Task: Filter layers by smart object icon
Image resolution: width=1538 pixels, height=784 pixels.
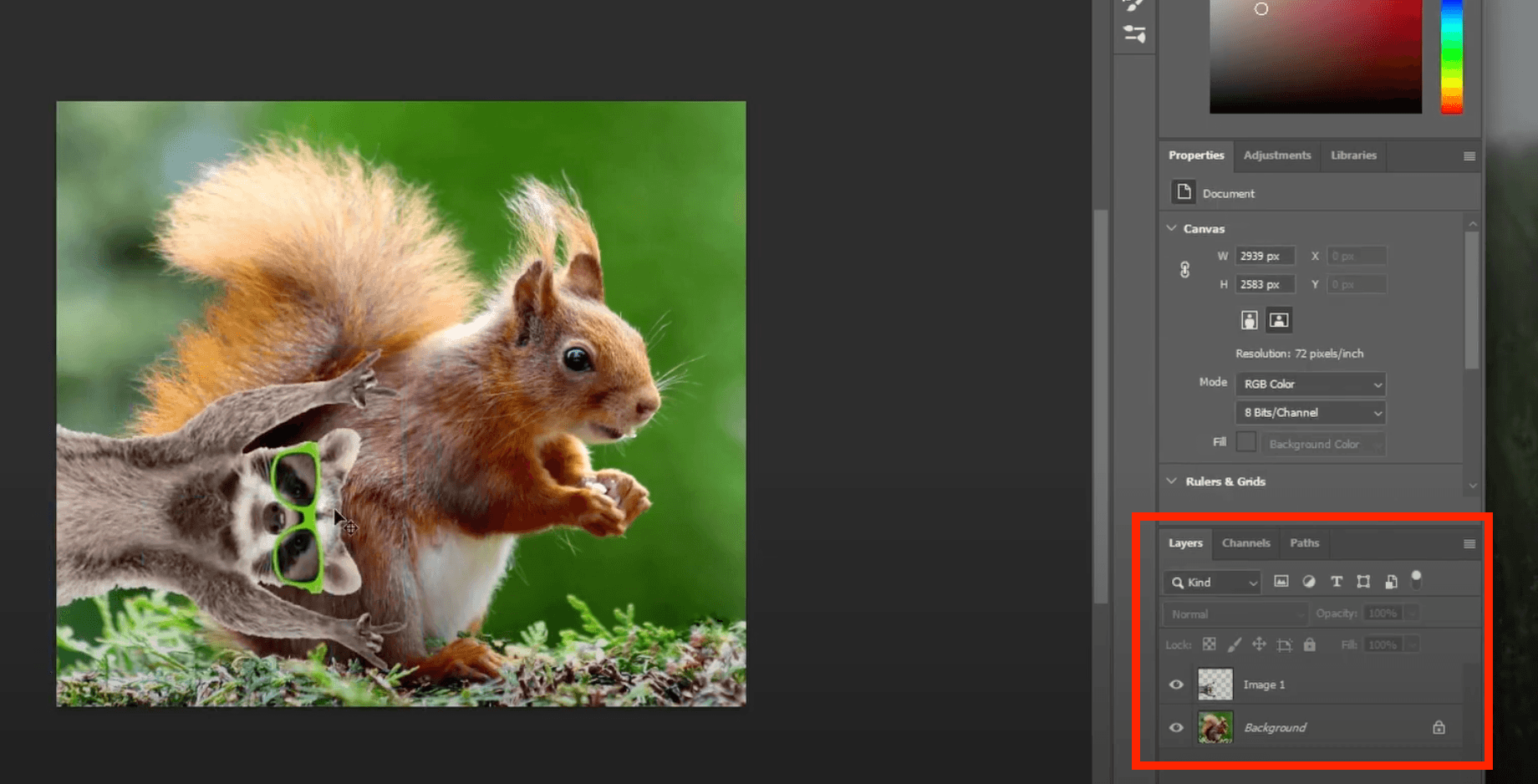Action: 1391,582
